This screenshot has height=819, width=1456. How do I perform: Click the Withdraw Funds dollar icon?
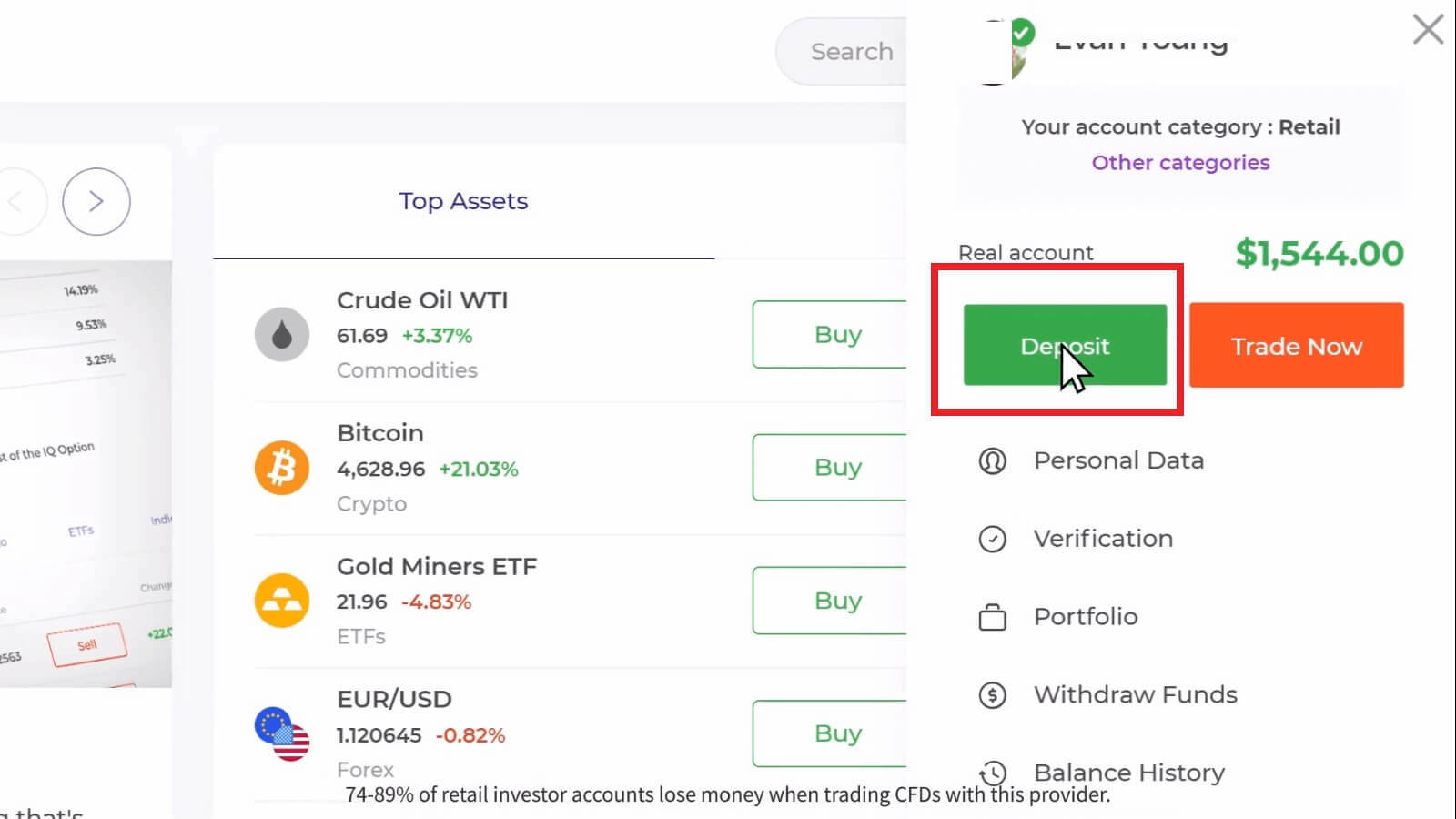994,694
